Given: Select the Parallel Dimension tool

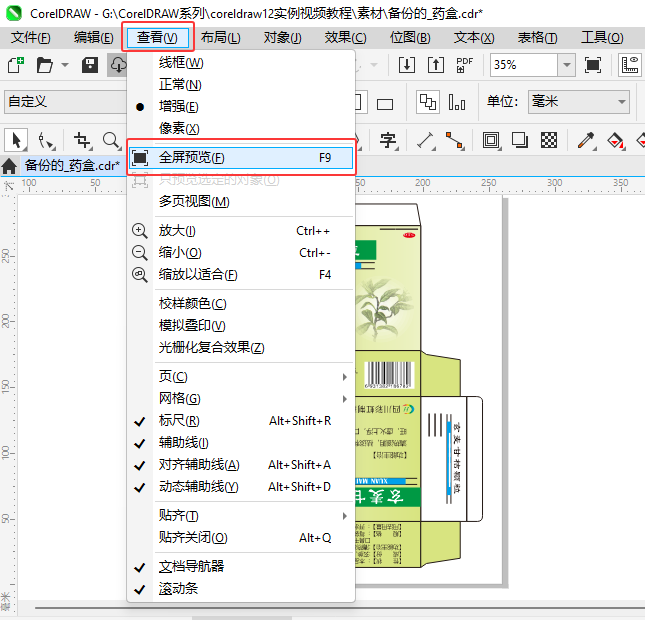Looking at the screenshot, I should 426,141.
